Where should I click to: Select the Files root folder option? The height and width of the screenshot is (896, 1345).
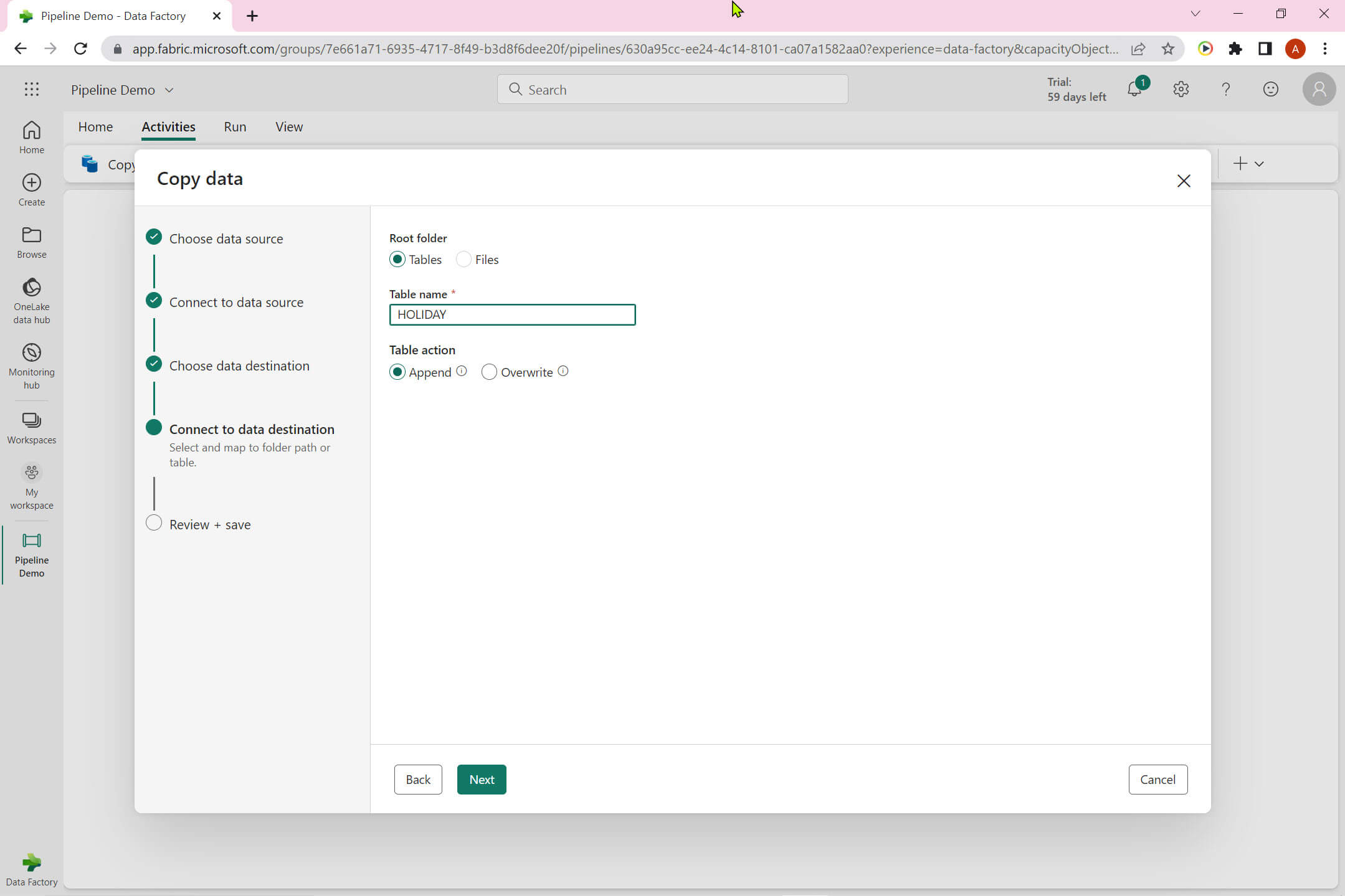click(x=464, y=260)
